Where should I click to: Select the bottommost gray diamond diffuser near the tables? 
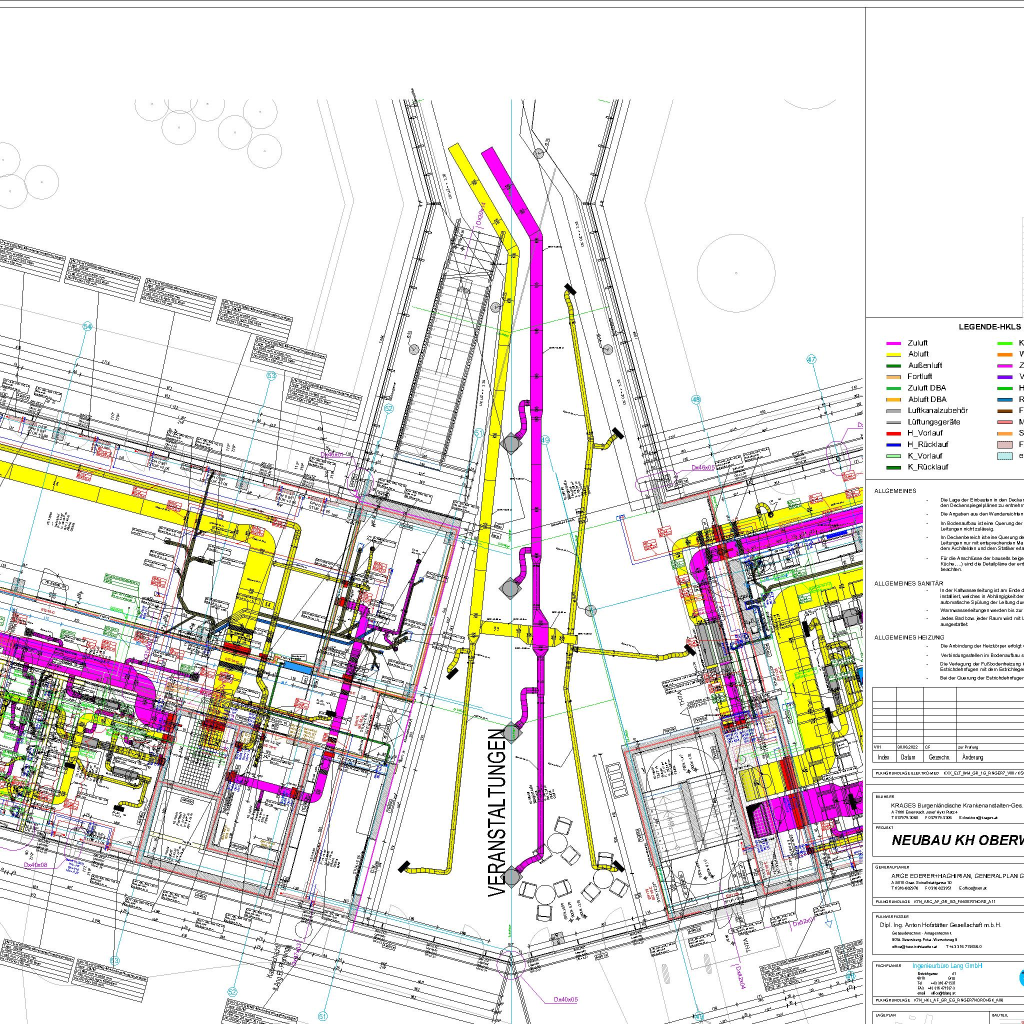[512, 877]
